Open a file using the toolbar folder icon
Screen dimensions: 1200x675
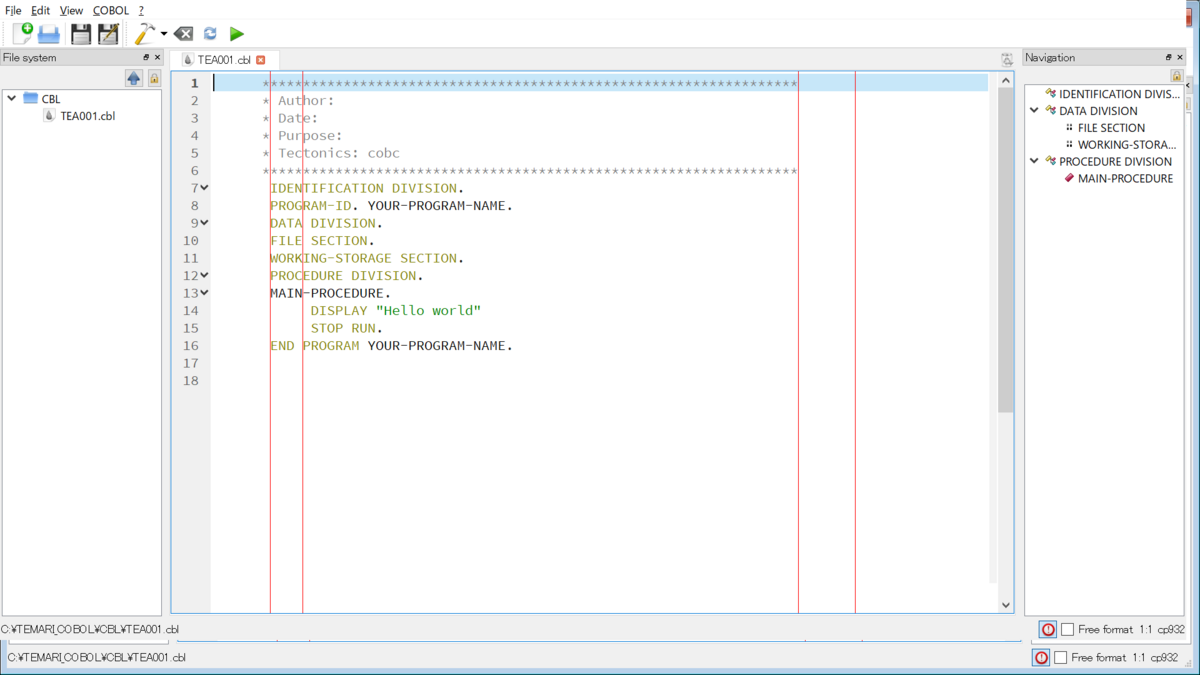[x=48, y=34]
